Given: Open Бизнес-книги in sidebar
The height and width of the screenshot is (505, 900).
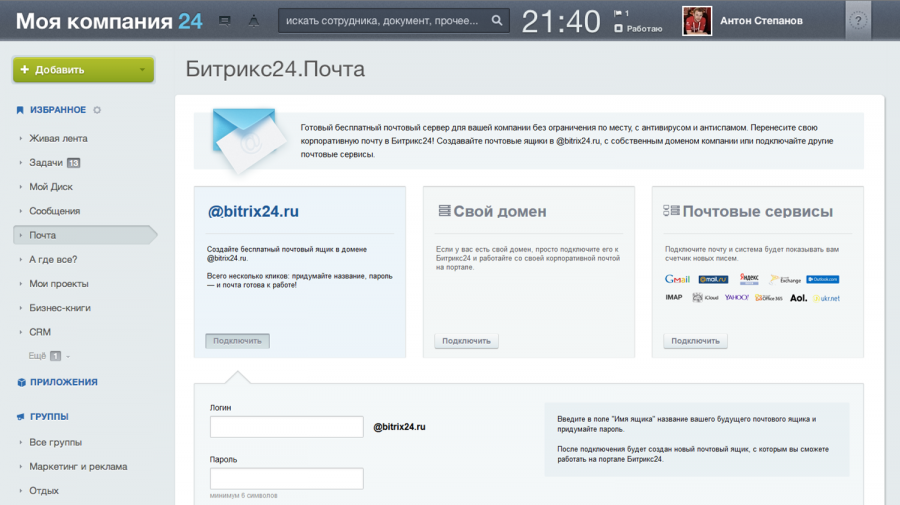Looking at the screenshot, I should (60, 308).
